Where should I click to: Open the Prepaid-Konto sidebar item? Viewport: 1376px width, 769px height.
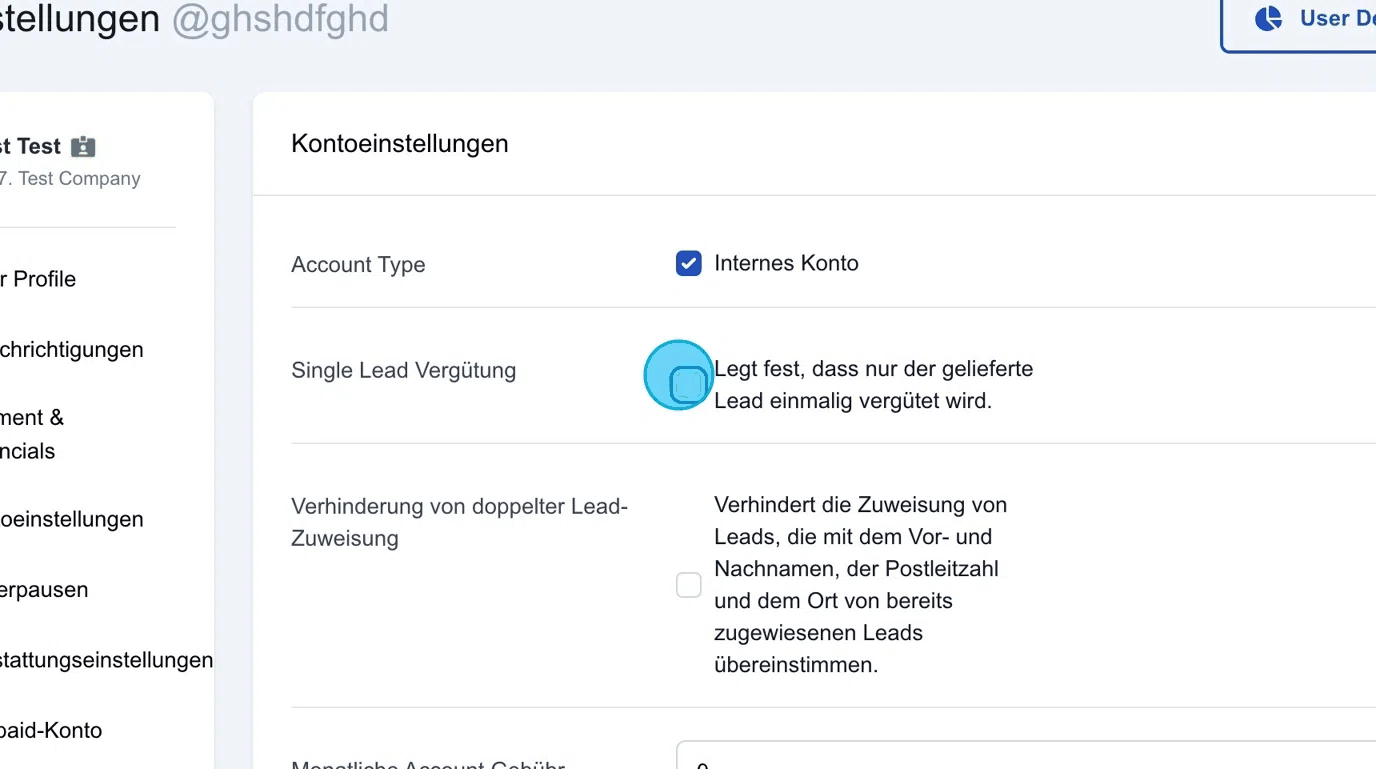pos(51,730)
